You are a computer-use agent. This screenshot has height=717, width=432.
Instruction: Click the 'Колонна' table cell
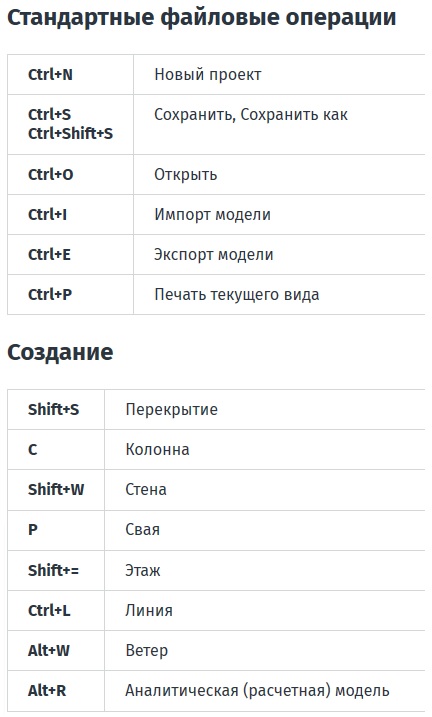coord(265,449)
